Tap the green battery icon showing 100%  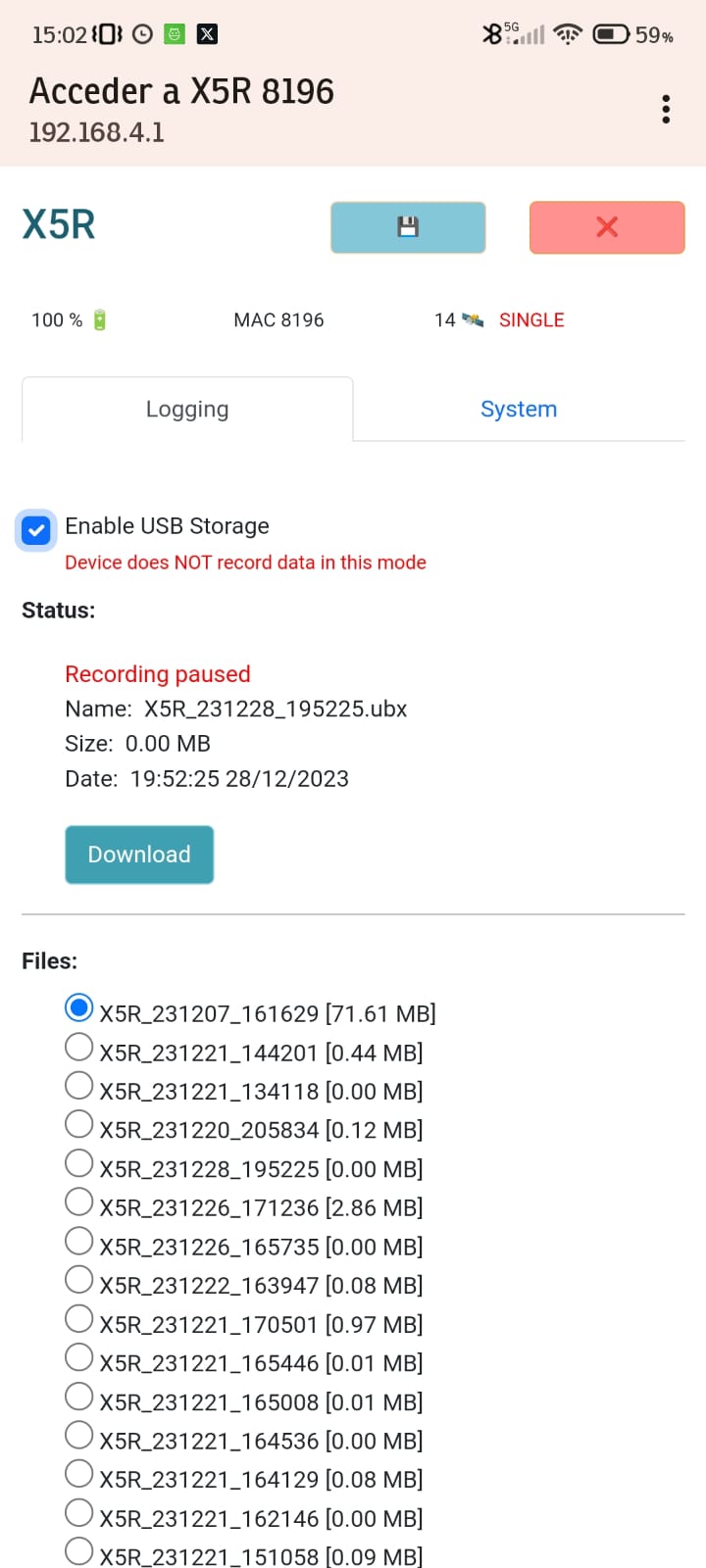pos(97,318)
